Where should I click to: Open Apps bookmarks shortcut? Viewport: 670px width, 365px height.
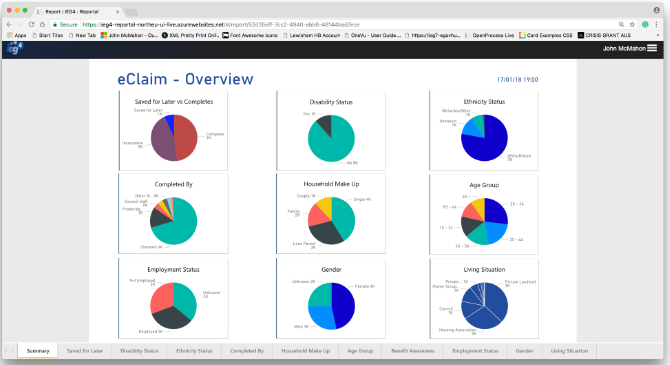[17, 35]
